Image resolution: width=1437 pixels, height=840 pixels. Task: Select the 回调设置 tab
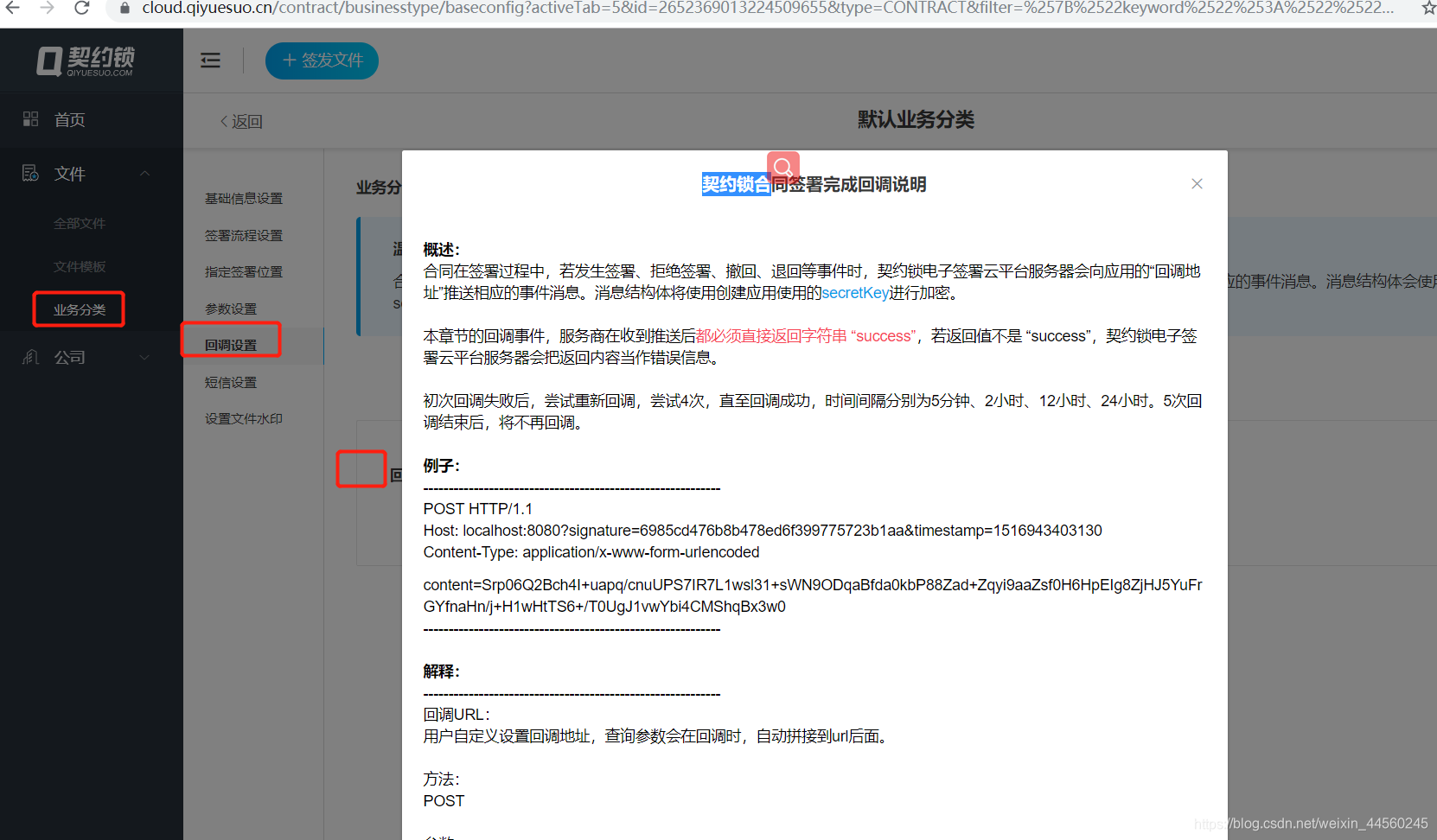[231, 346]
